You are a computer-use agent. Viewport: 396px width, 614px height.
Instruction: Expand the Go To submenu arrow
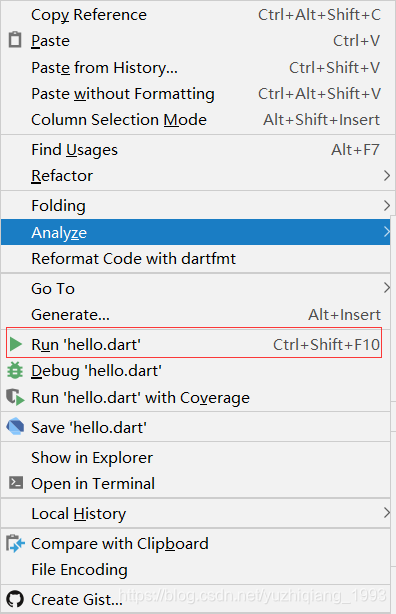click(x=387, y=288)
